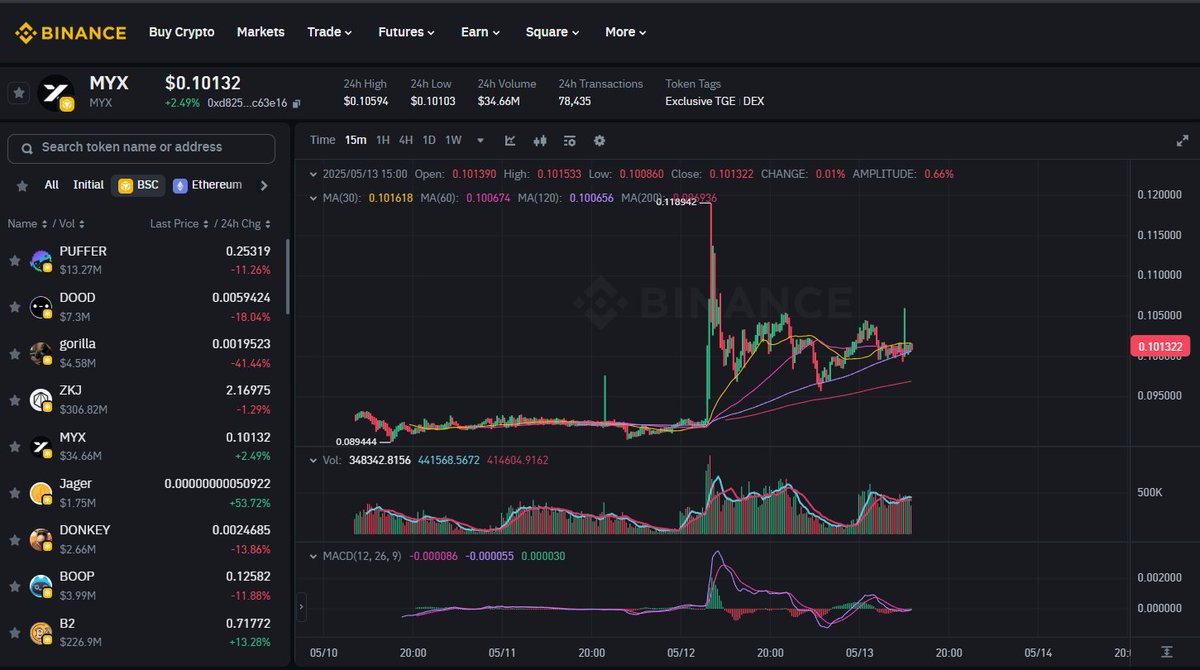This screenshot has height=670, width=1200.
Task: Collapse the left token list panel
Action: click(x=302, y=606)
